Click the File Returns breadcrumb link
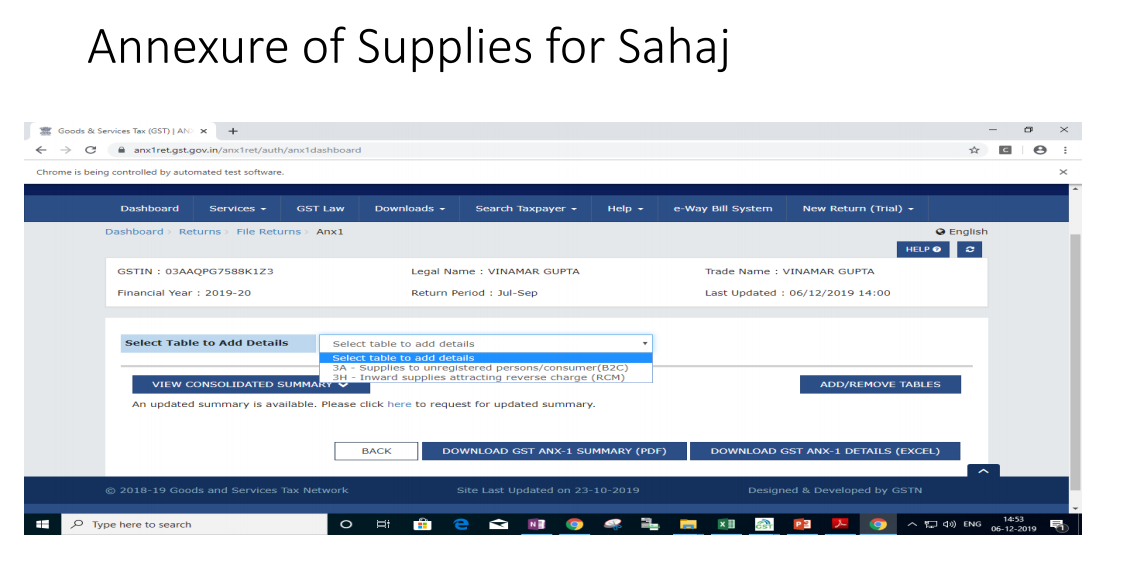Viewport: 1132px width, 587px height. pyautogui.click(x=269, y=232)
